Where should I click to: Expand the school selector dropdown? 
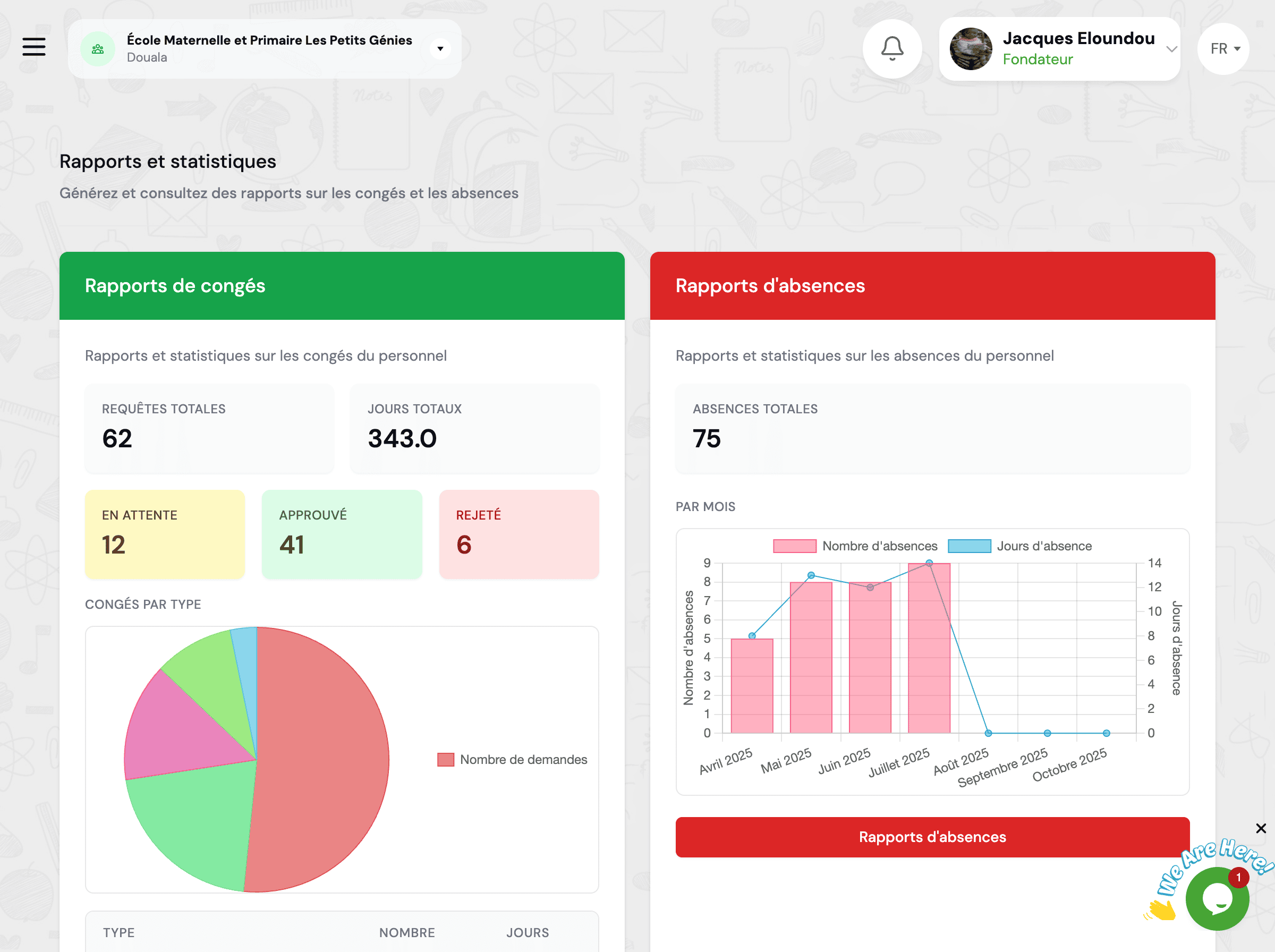pyautogui.click(x=440, y=48)
